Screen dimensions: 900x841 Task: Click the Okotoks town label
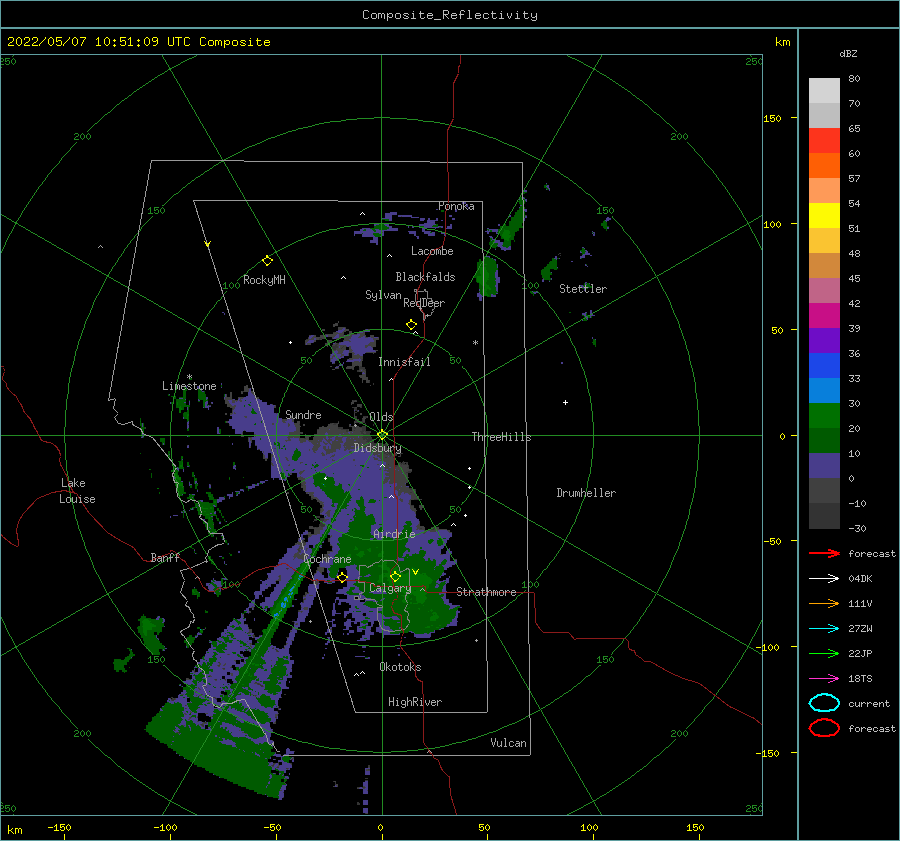point(400,667)
